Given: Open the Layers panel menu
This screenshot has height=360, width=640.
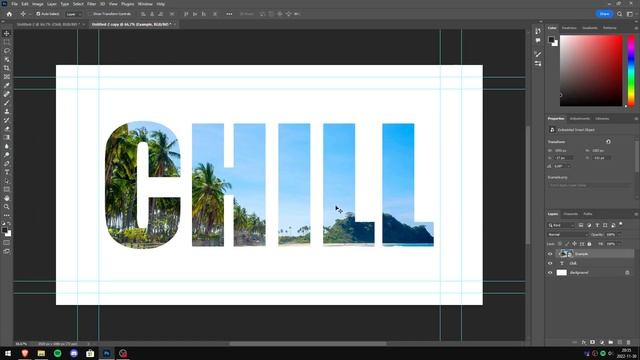Looking at the screenshot, I should pyautogui.click(x=636, y=214).
